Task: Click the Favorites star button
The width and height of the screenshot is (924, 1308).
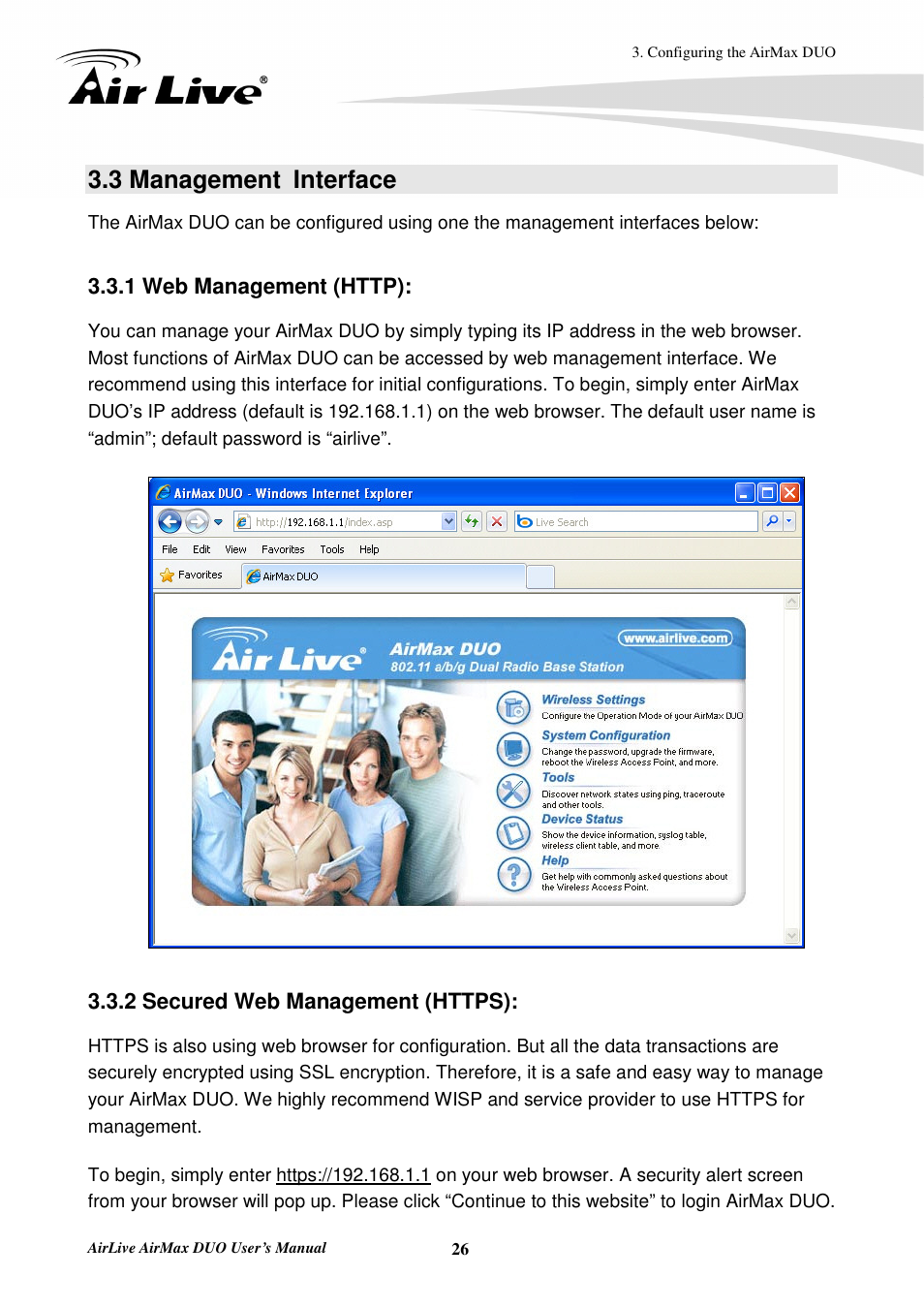Action: click(192, 576)
